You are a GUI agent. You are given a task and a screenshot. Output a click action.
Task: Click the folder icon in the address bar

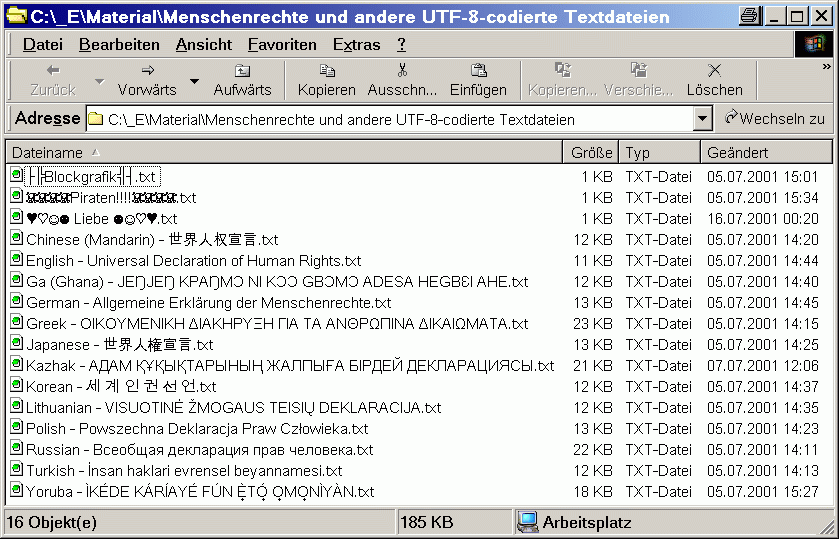(96, 119)
